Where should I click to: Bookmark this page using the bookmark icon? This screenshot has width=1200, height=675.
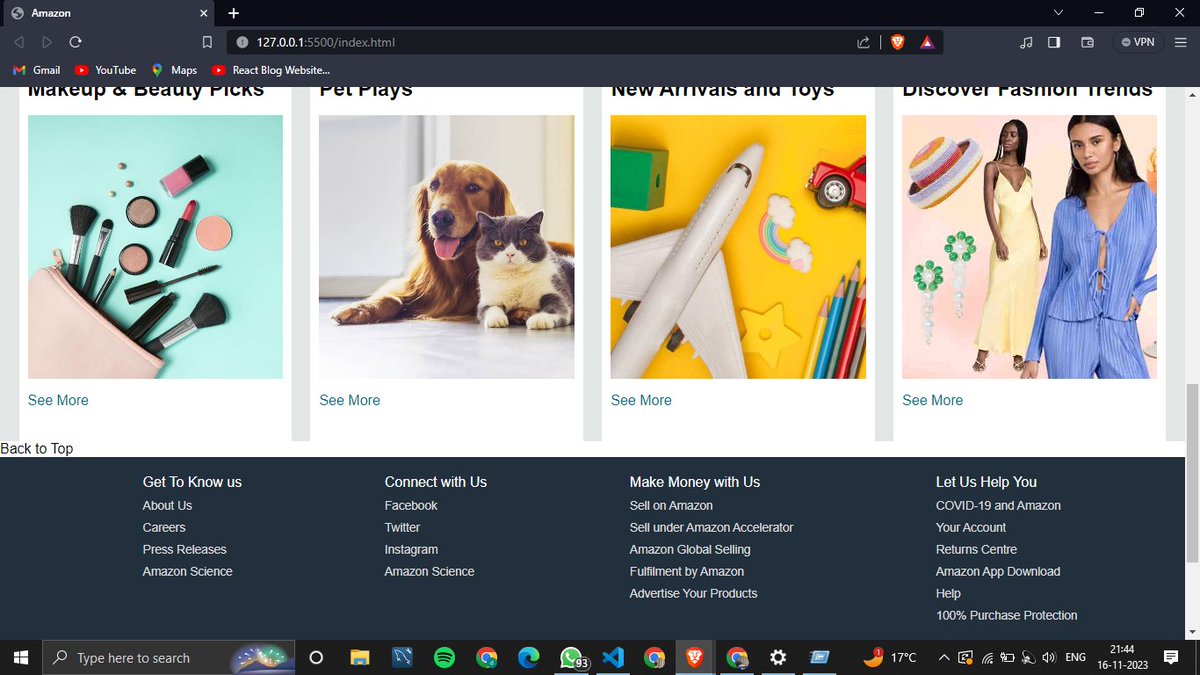[x=207, y=42]
